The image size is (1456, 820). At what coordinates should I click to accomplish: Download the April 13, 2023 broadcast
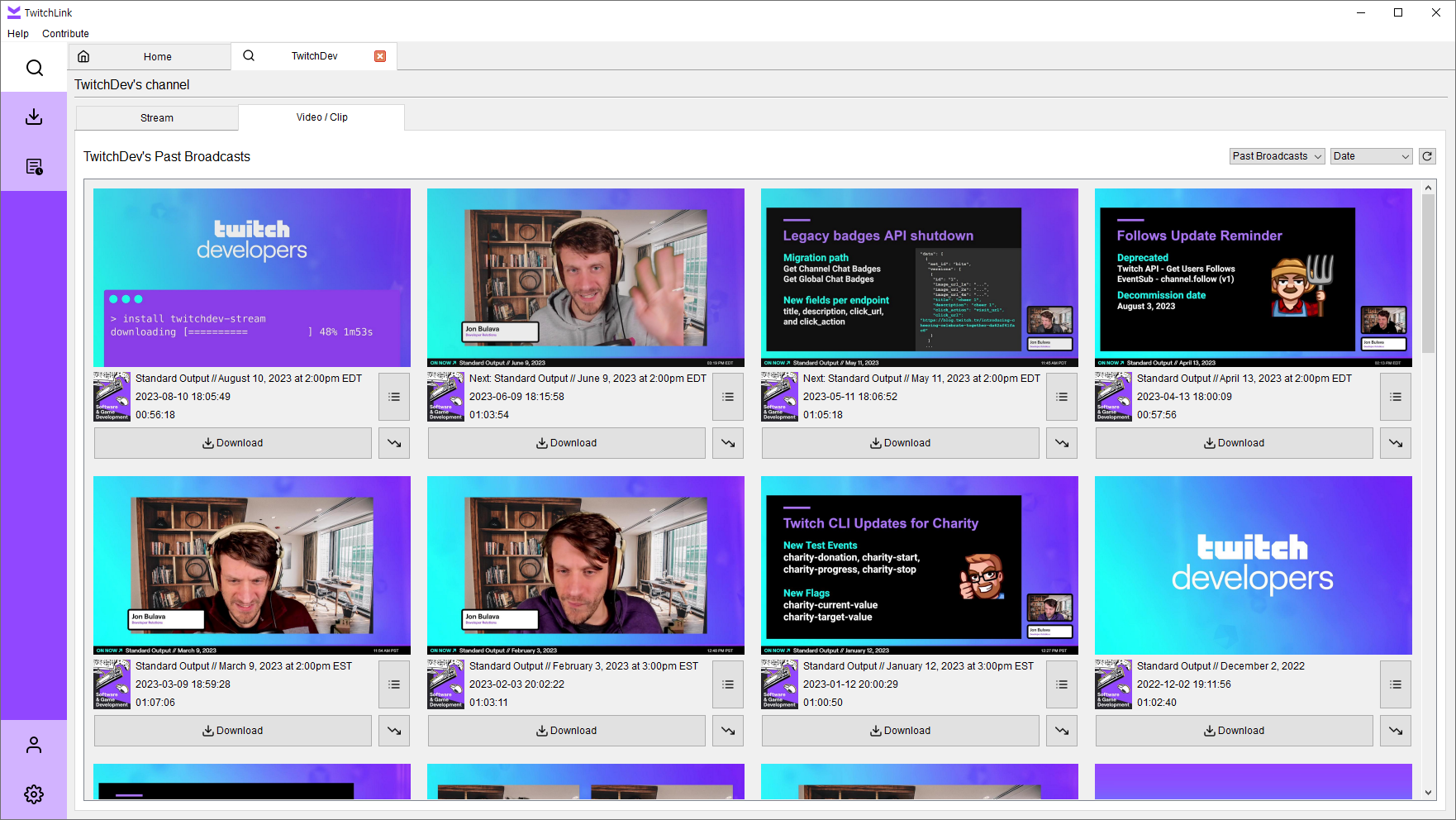coord(1235,443)
